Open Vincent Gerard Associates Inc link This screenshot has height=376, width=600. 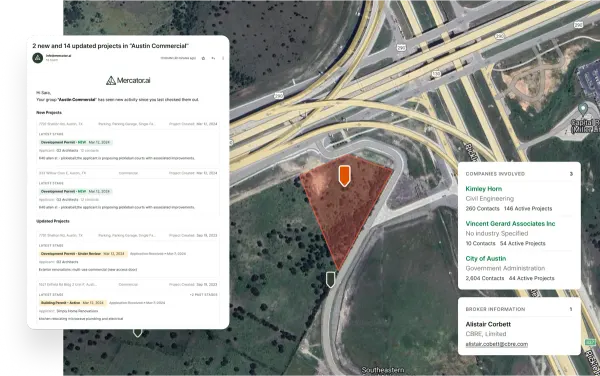click(510, 223)
